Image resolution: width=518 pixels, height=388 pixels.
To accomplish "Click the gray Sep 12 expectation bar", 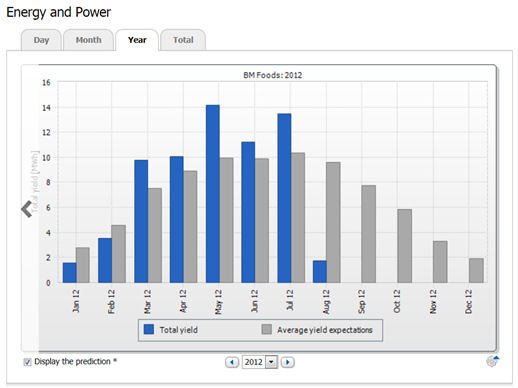I will (369, 234).
